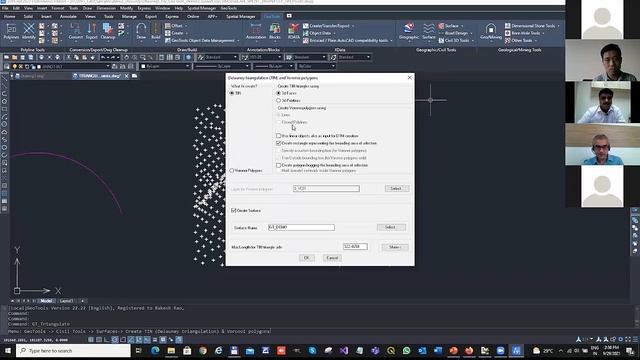Select the 3d Faces radio option

click(x=279, y=93)
